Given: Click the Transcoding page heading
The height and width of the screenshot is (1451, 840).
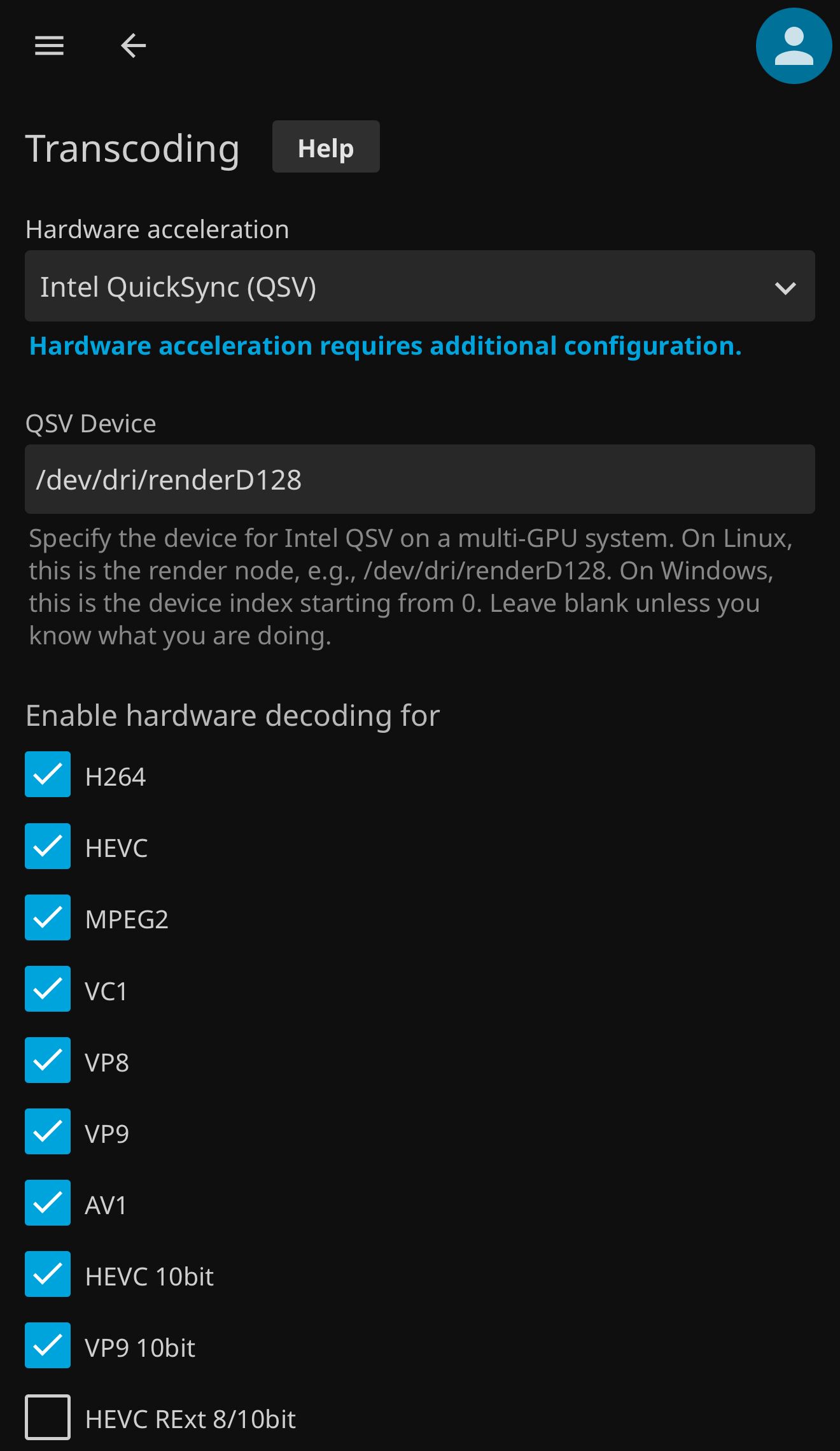Looking at the screenshot, I should (132, 148).
